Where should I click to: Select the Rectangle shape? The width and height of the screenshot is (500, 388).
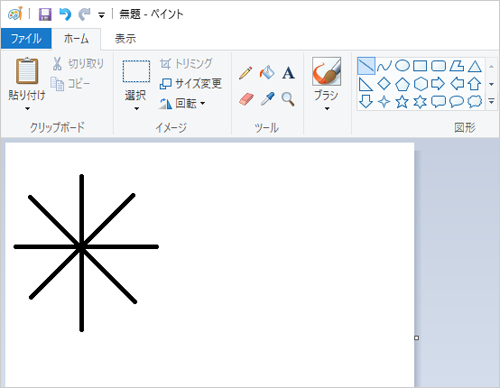420,66
